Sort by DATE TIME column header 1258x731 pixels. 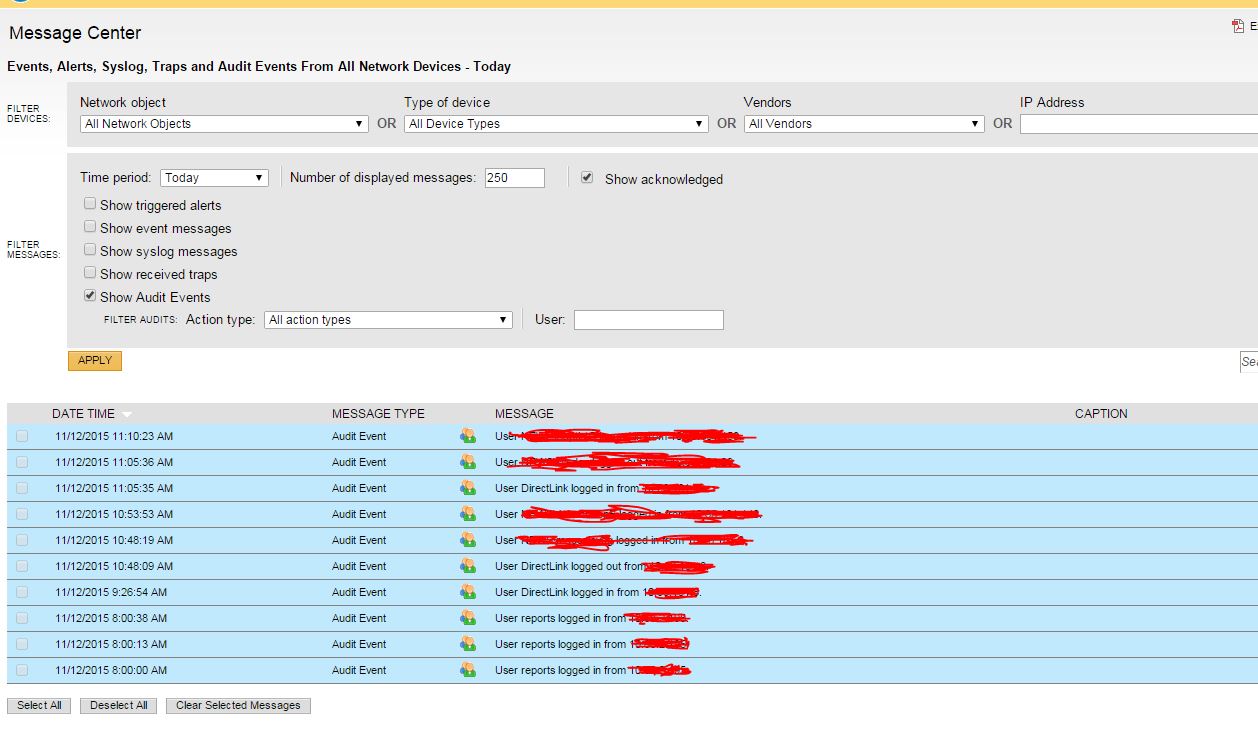tap(83, 414)
